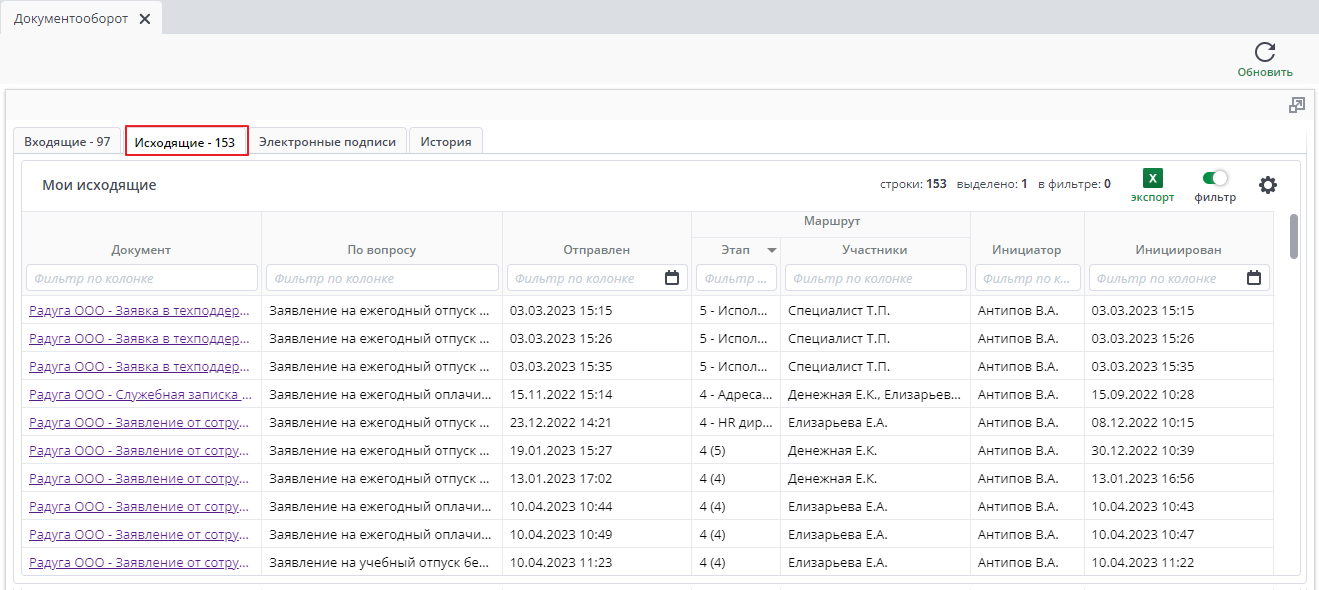The width and height of the screenshot is (1319, 590).
Task: Open document sent 23.12.2022 14:21
Action: click(140, 423)
